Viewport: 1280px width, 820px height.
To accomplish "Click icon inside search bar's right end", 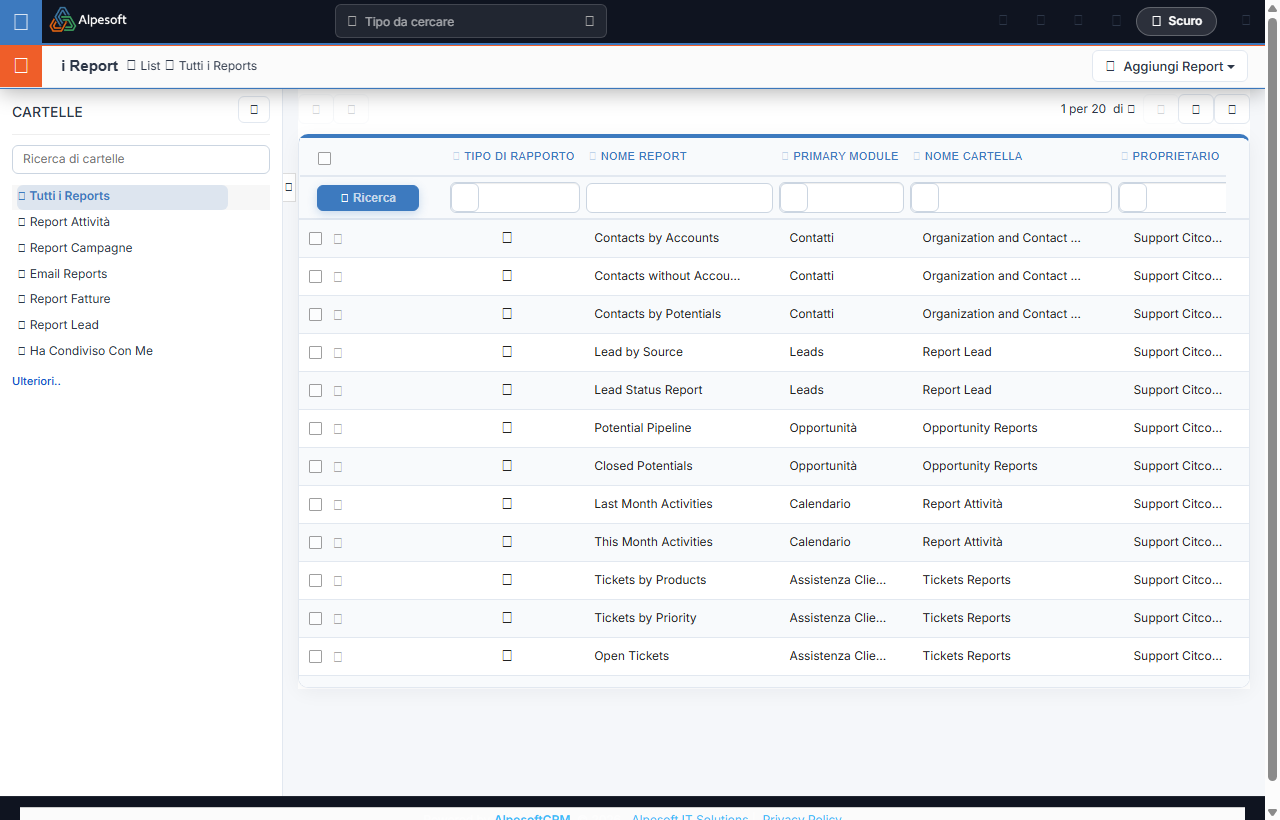I will (x=589, y=21).
